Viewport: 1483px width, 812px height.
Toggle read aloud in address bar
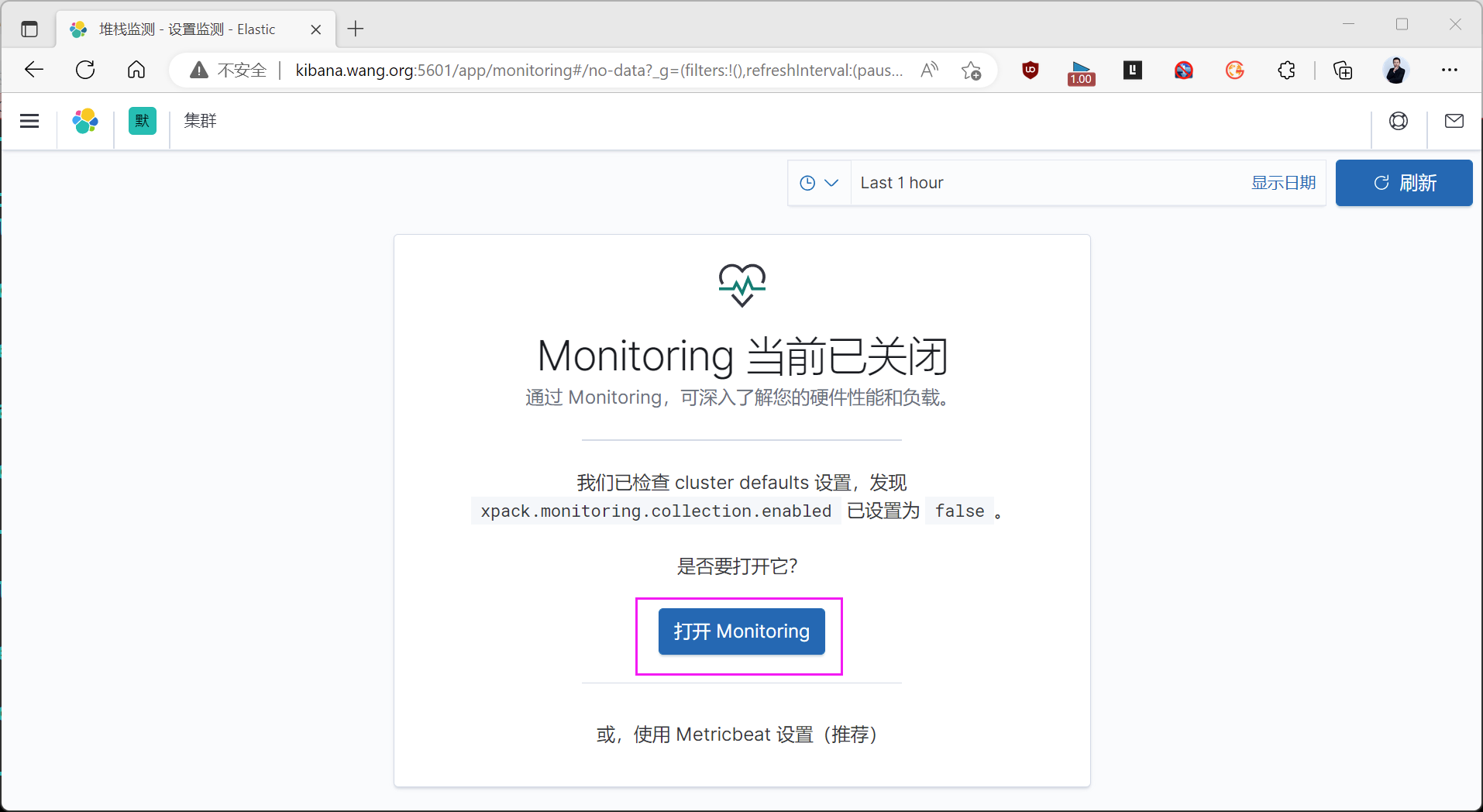[929, 71]
